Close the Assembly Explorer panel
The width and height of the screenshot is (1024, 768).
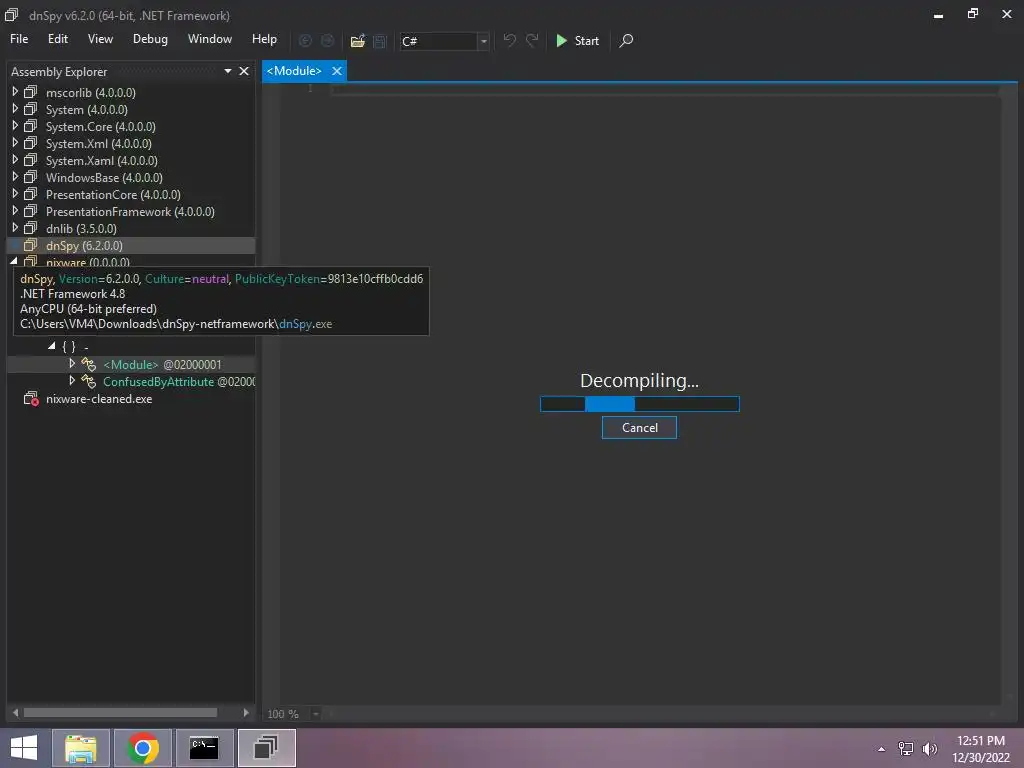tap(244, 71)
